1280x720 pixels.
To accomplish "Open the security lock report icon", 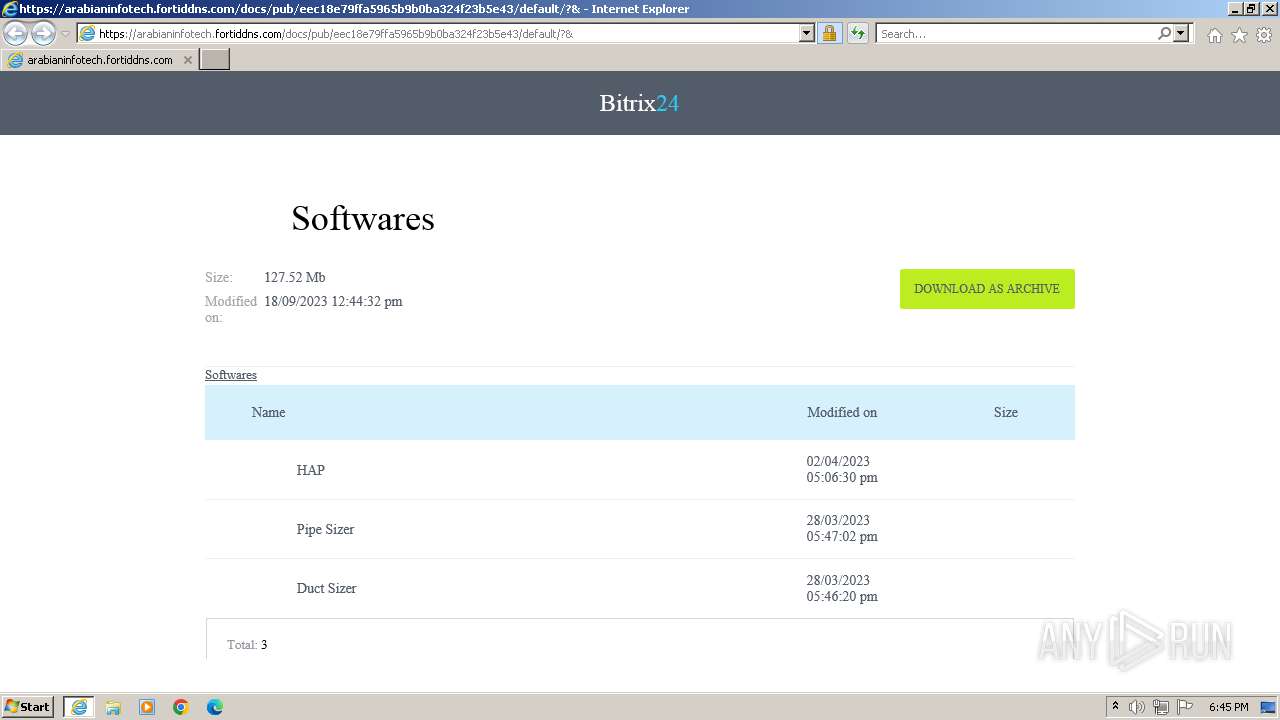I will point(829,33).
